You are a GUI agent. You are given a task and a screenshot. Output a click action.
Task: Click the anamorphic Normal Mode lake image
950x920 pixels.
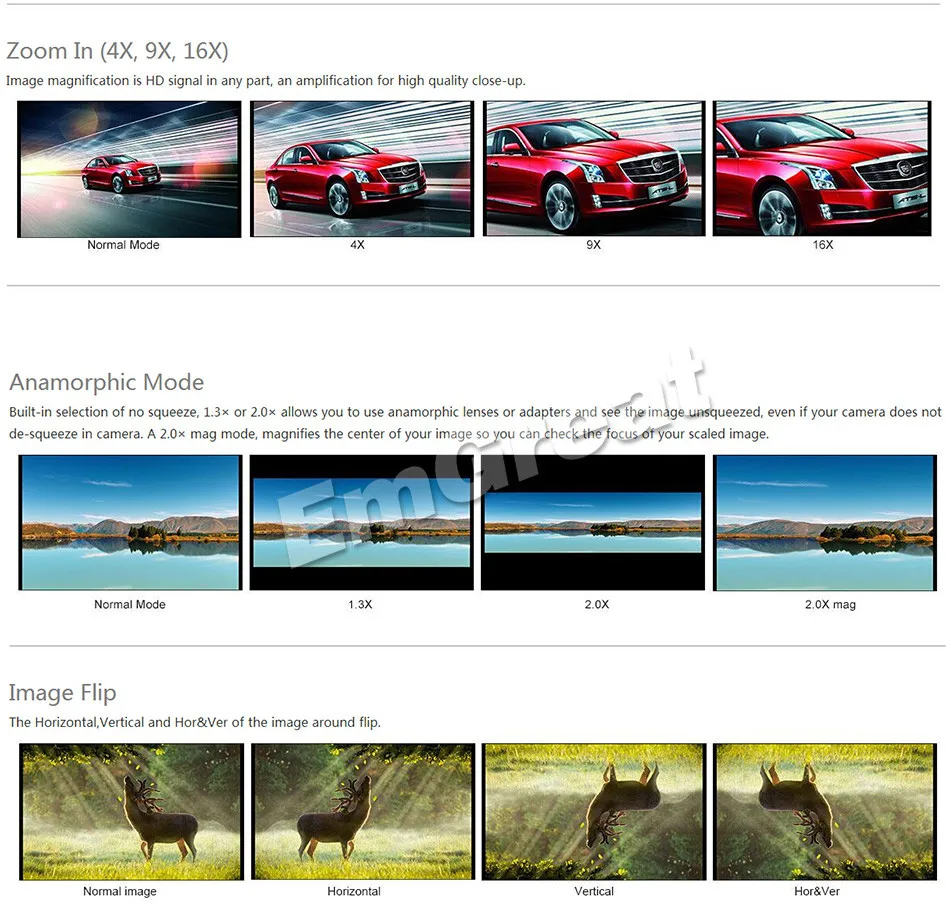tap(130, 522)
